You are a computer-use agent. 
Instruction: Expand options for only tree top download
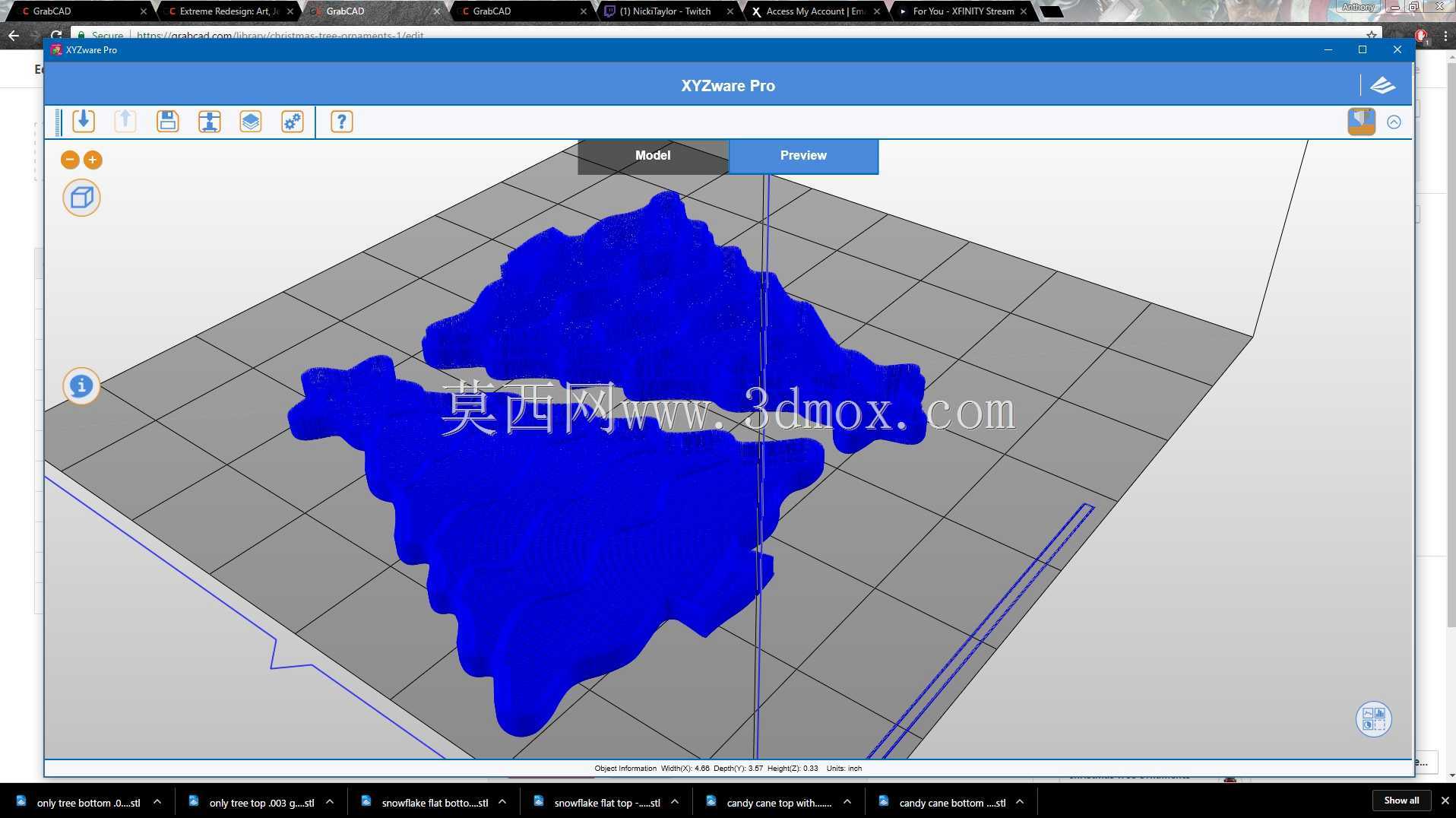click(330, 802)
